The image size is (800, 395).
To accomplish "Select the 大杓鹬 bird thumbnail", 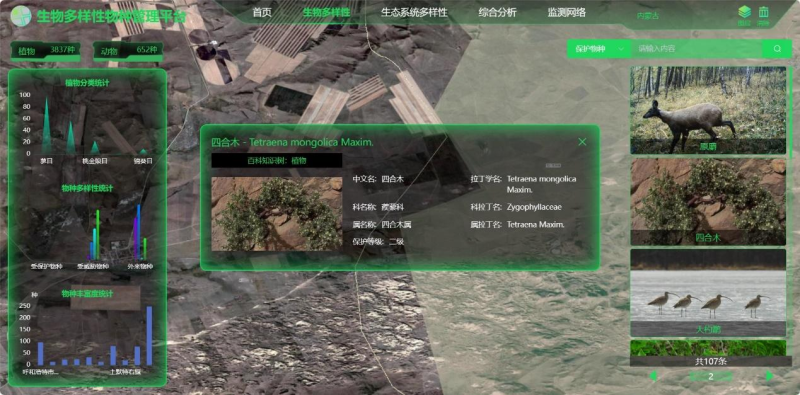I will pos(708,293).
